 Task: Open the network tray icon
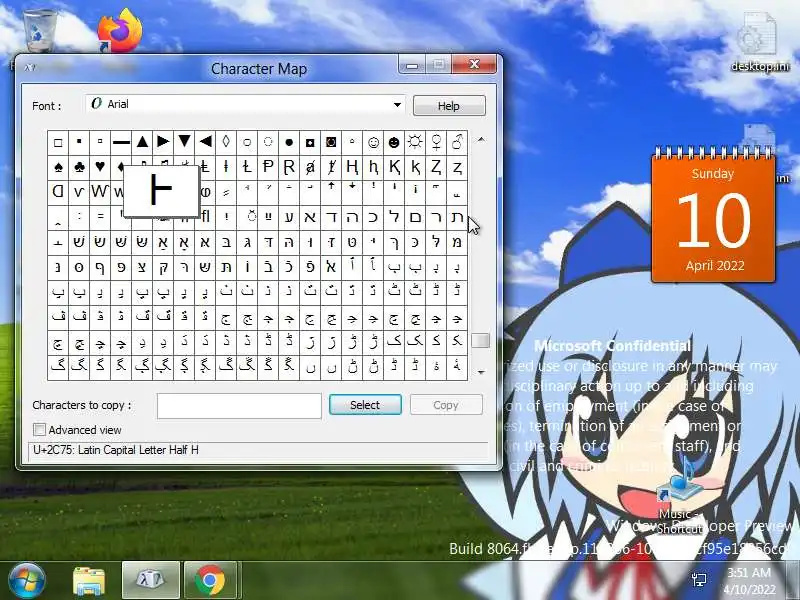click(x=699, y=580)
